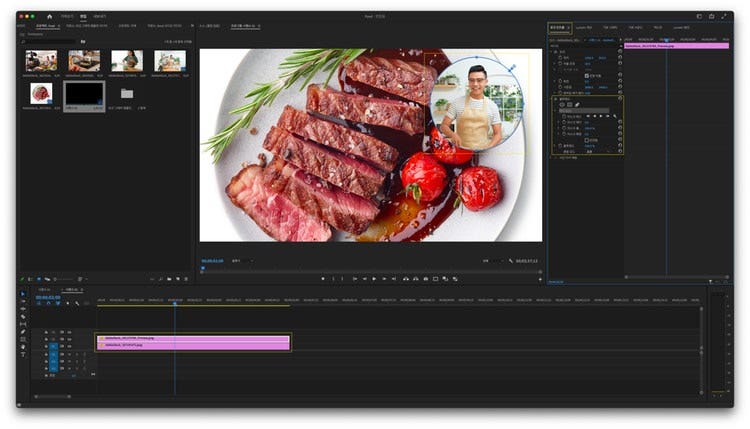
Task: Open timeline display settings wrench
Action: (77, 303)
